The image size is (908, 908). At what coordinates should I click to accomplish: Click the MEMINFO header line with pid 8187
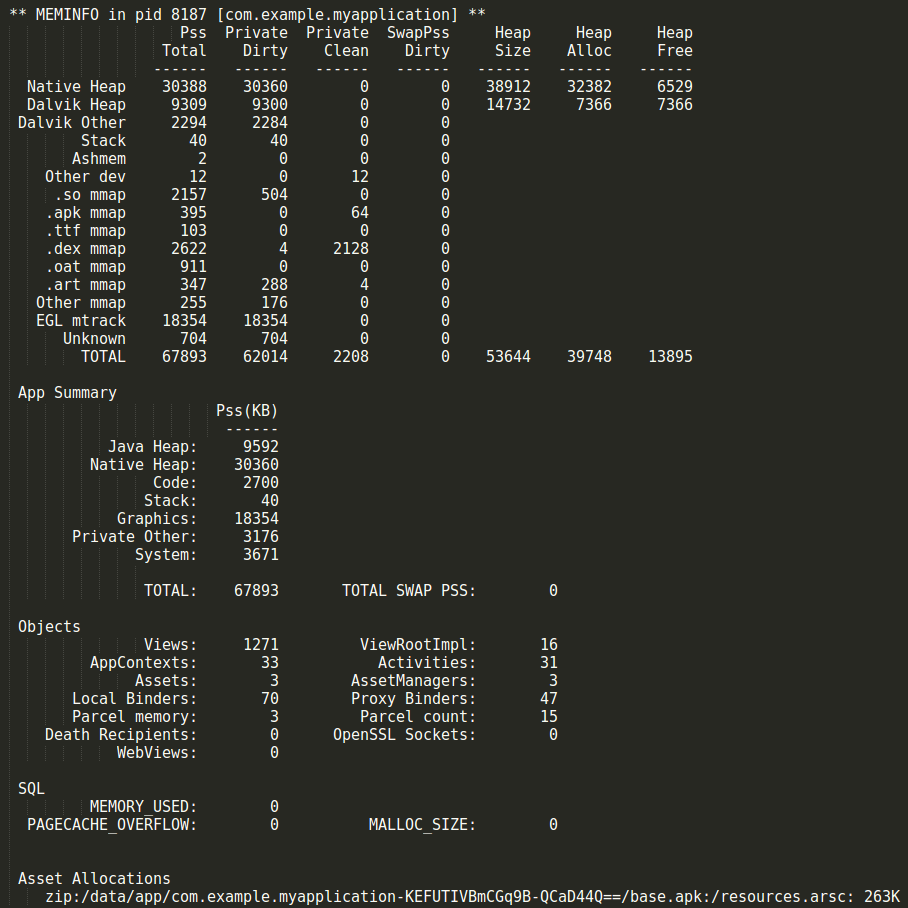pos(247,14)
